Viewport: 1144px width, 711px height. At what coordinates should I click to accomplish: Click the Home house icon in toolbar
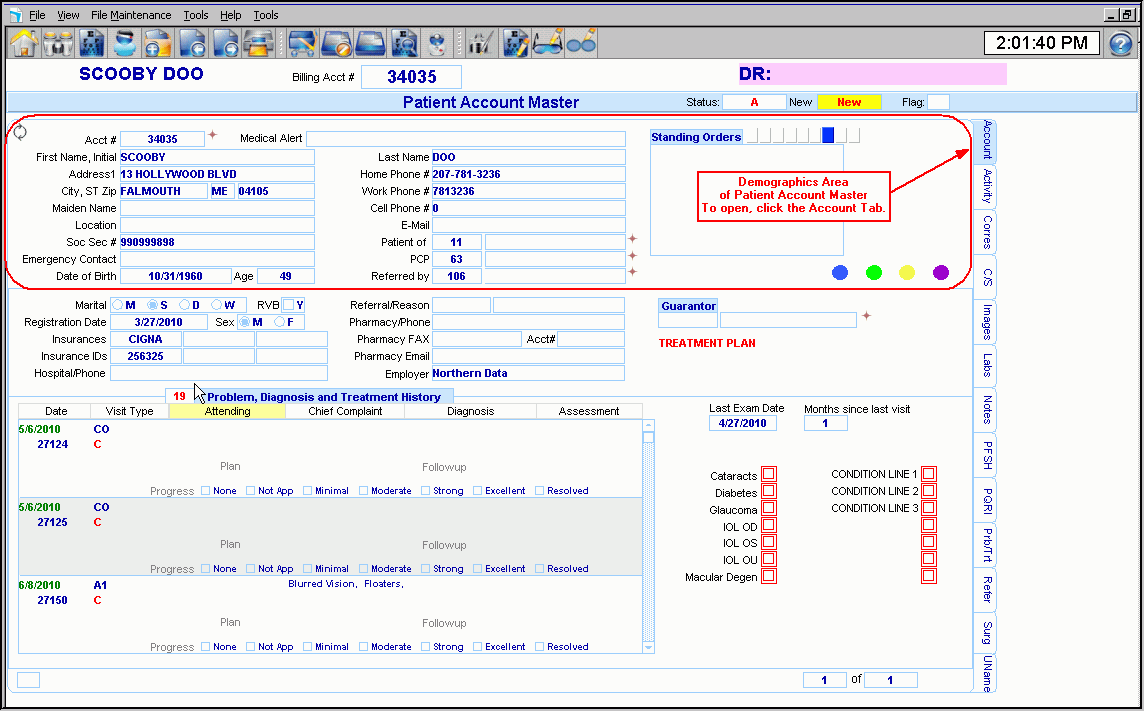(24, 44)
